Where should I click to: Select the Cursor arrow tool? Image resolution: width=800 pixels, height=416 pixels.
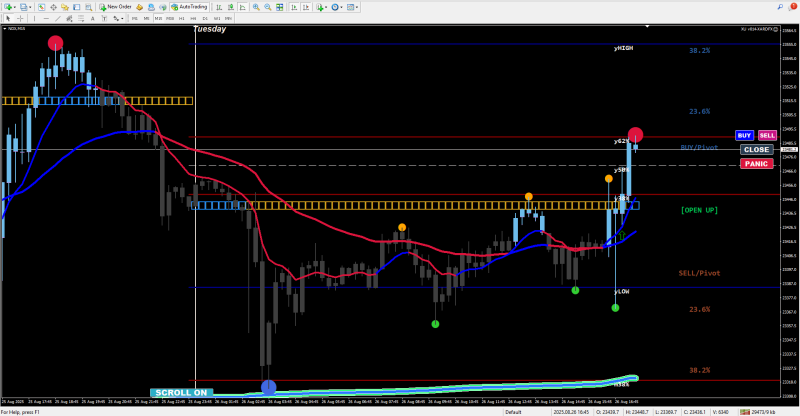point(8,18)
